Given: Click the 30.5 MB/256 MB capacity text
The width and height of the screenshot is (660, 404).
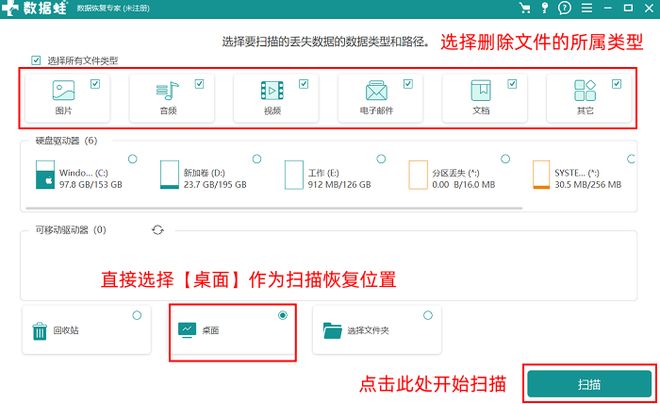Looking at the screenshot, I should tap(588, 185).
